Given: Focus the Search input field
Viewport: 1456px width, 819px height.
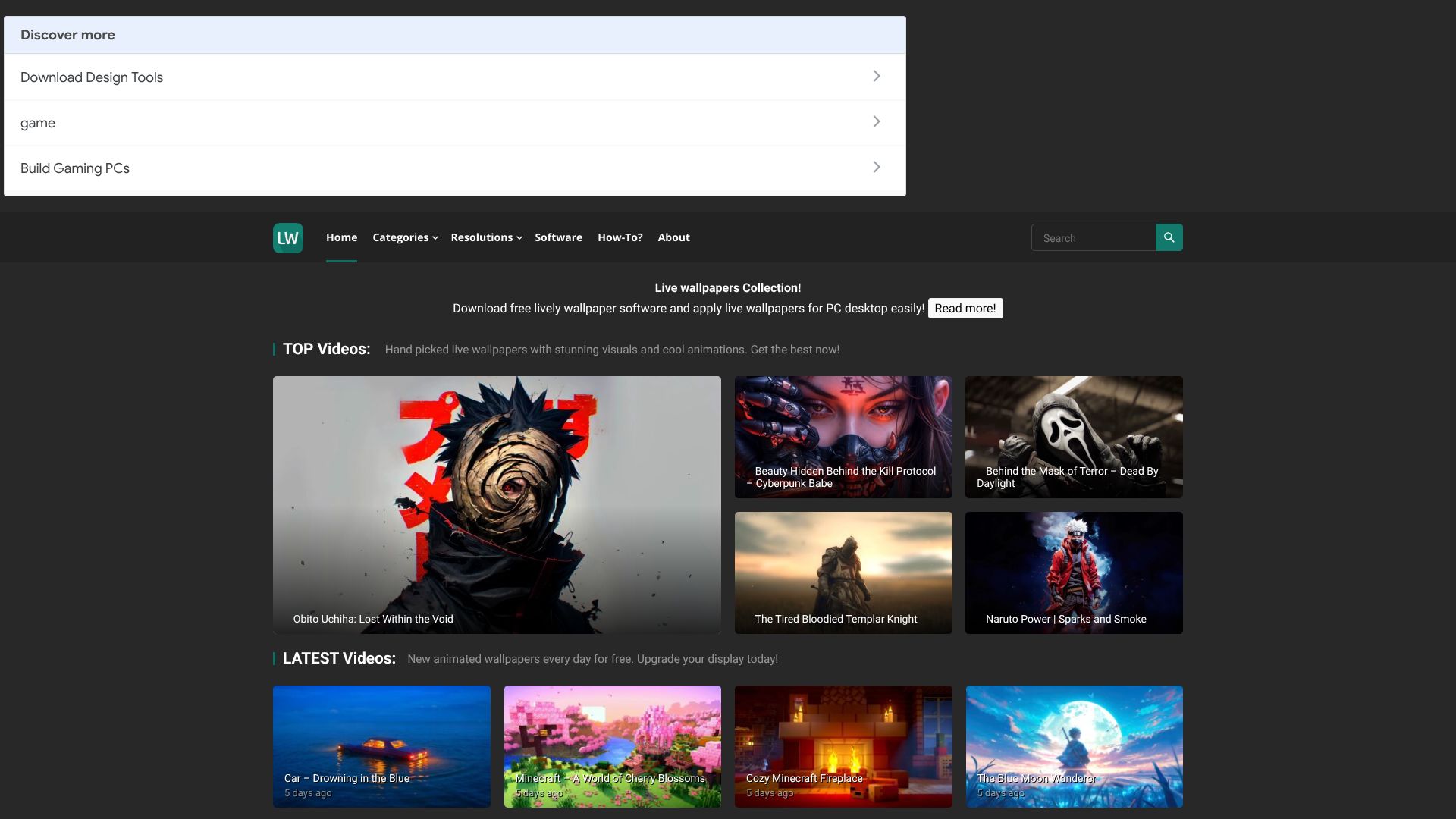Looking at the screenshot, I should [1094, 237].
